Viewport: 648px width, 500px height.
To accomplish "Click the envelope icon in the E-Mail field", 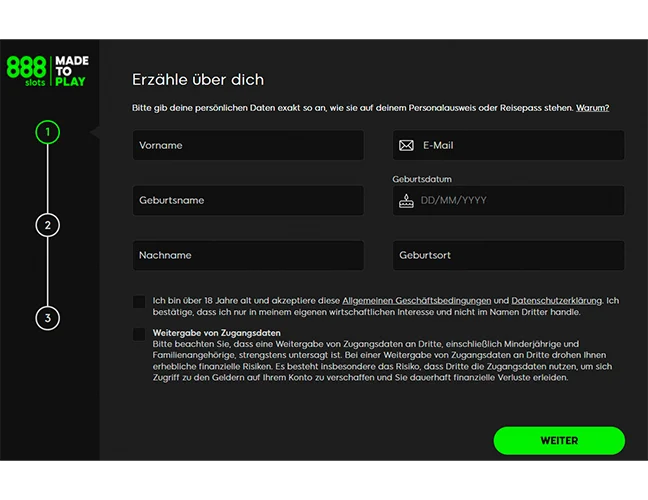I will (406, 145).
